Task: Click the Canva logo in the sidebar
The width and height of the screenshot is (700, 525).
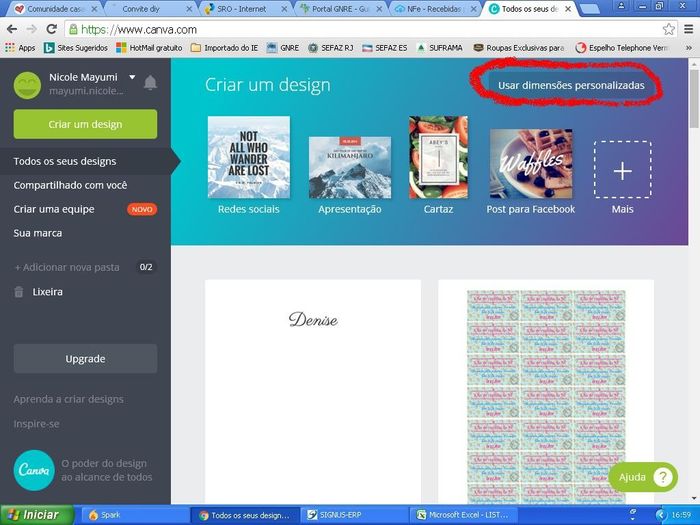Action: pos(34,470)
